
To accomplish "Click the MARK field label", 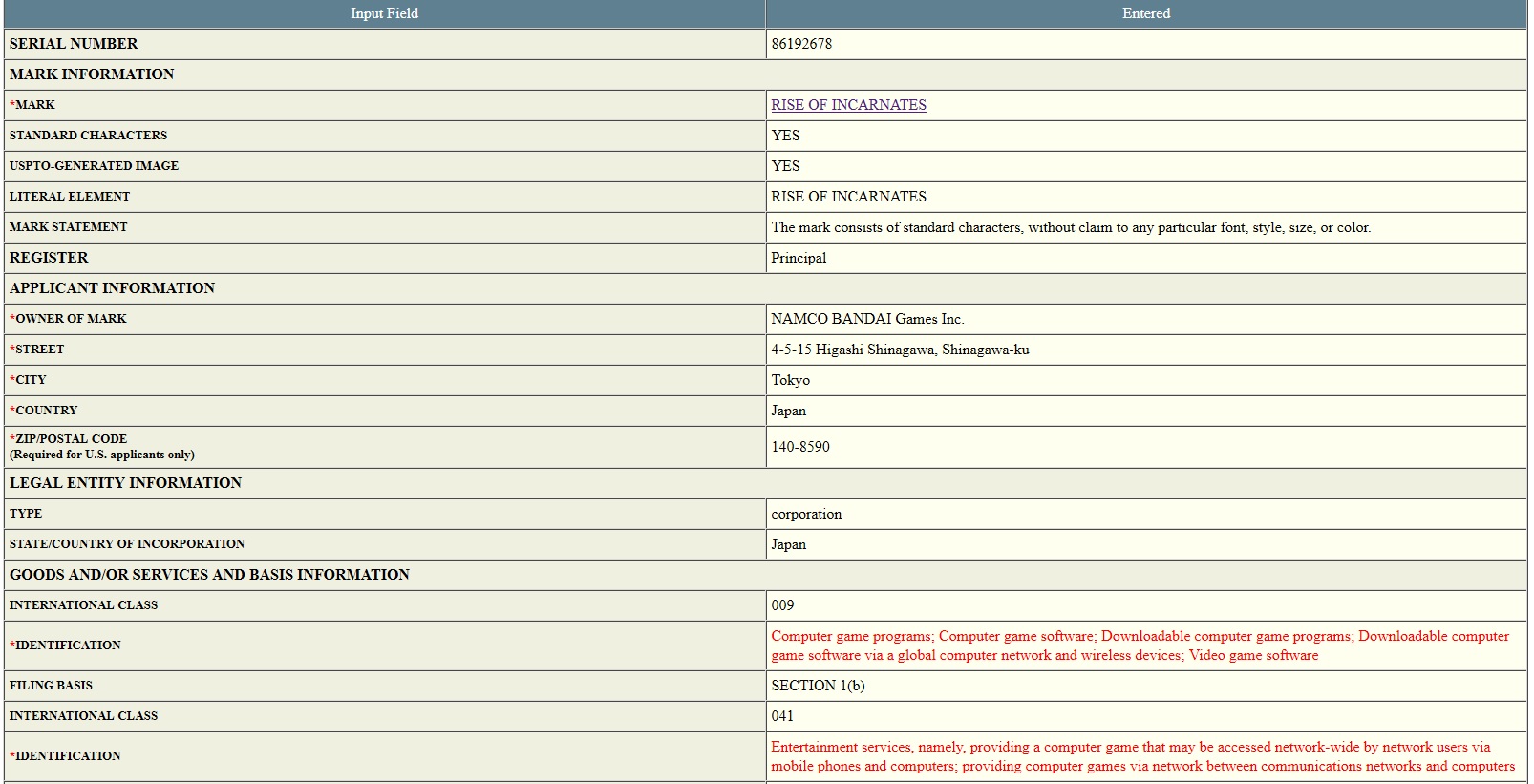I will point(32,105).
